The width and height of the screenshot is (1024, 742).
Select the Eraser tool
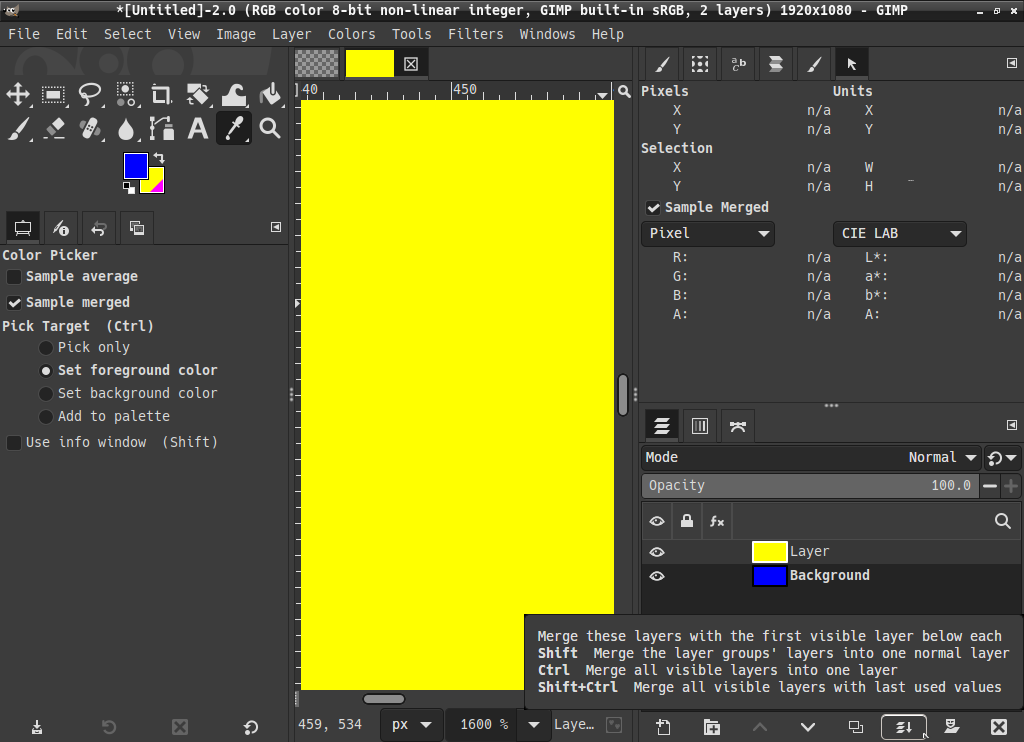point(54,128)
